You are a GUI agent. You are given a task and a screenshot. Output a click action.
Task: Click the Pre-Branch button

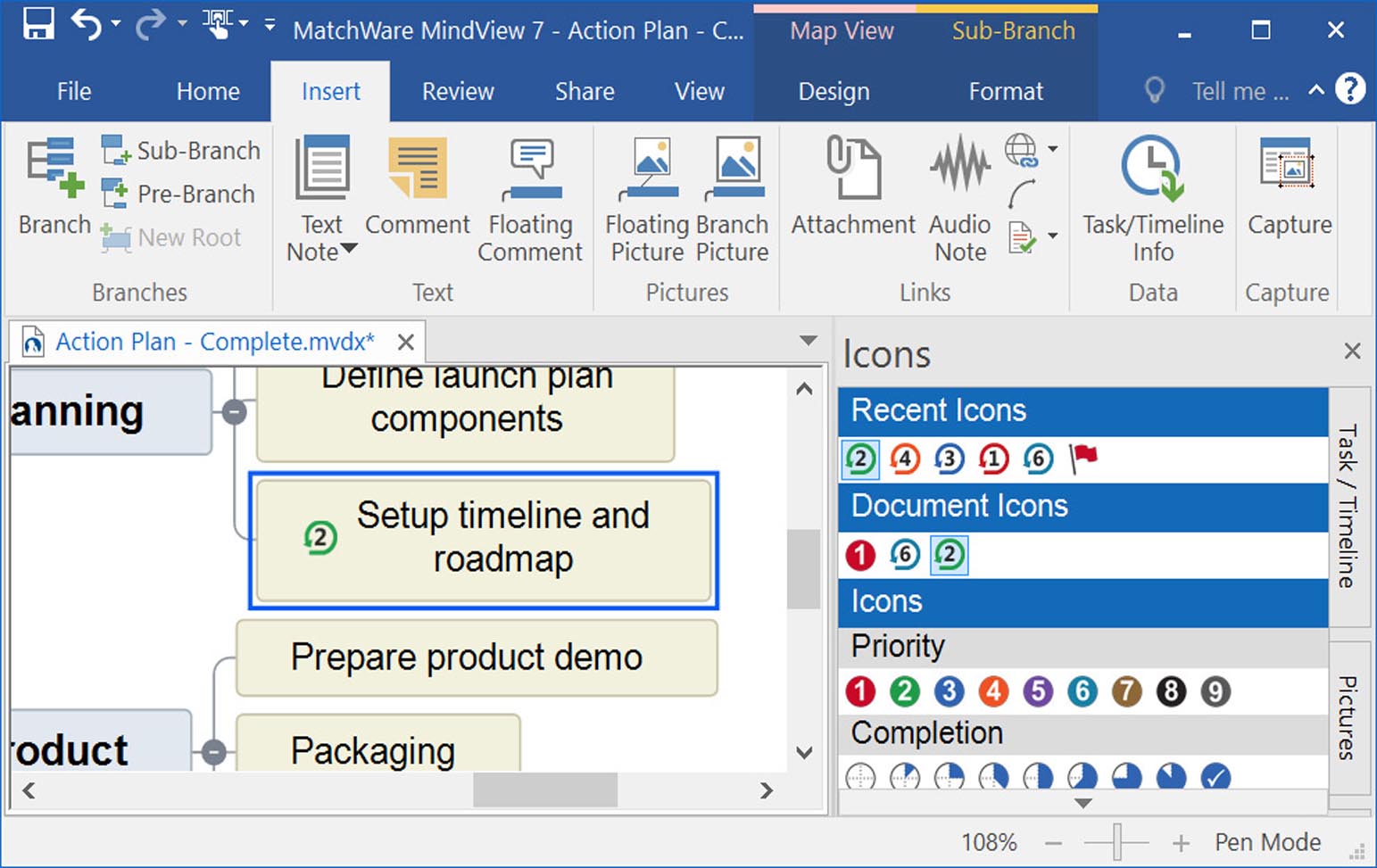coord(178,194)
